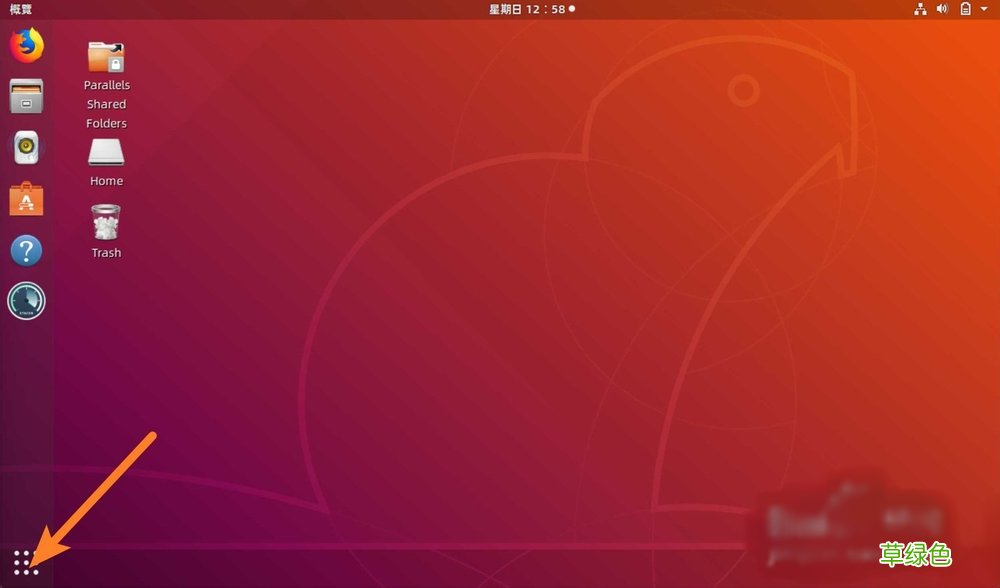This screenshot has width=1000, height=588.
Task: Expand the top-right system menu chevron
Action: (983, 9)
